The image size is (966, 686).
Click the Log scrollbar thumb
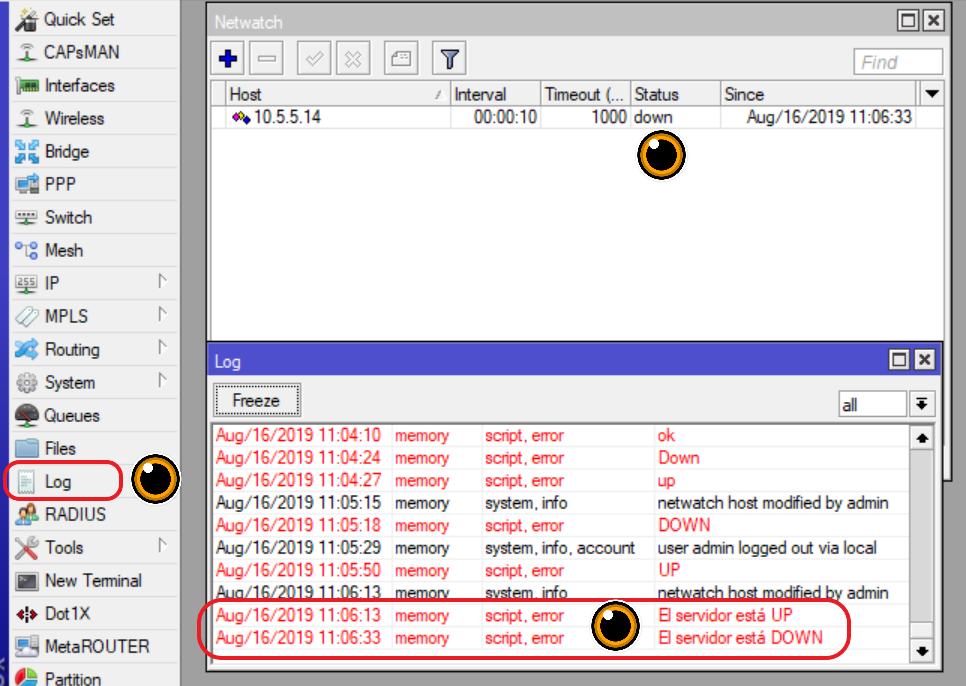922,630
